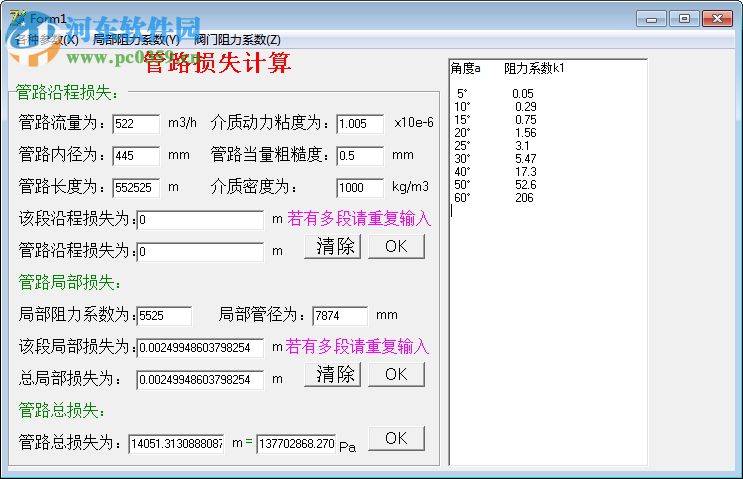This screenshot has height=479, width=743.
Task: Click the 管路局部损失： green section label
Action: (70, 283)
